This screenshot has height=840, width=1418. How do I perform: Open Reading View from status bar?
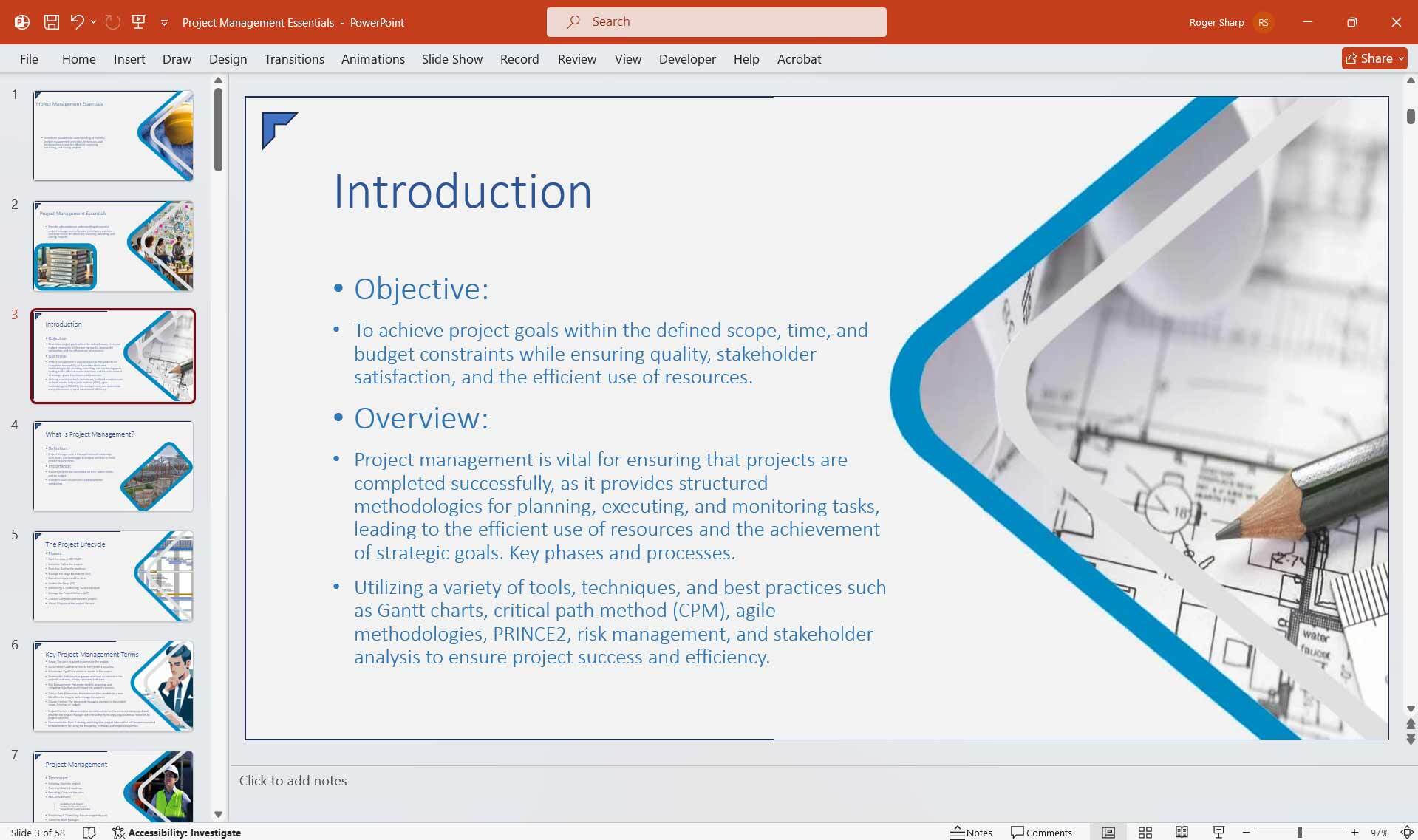tap(1182, 833)
